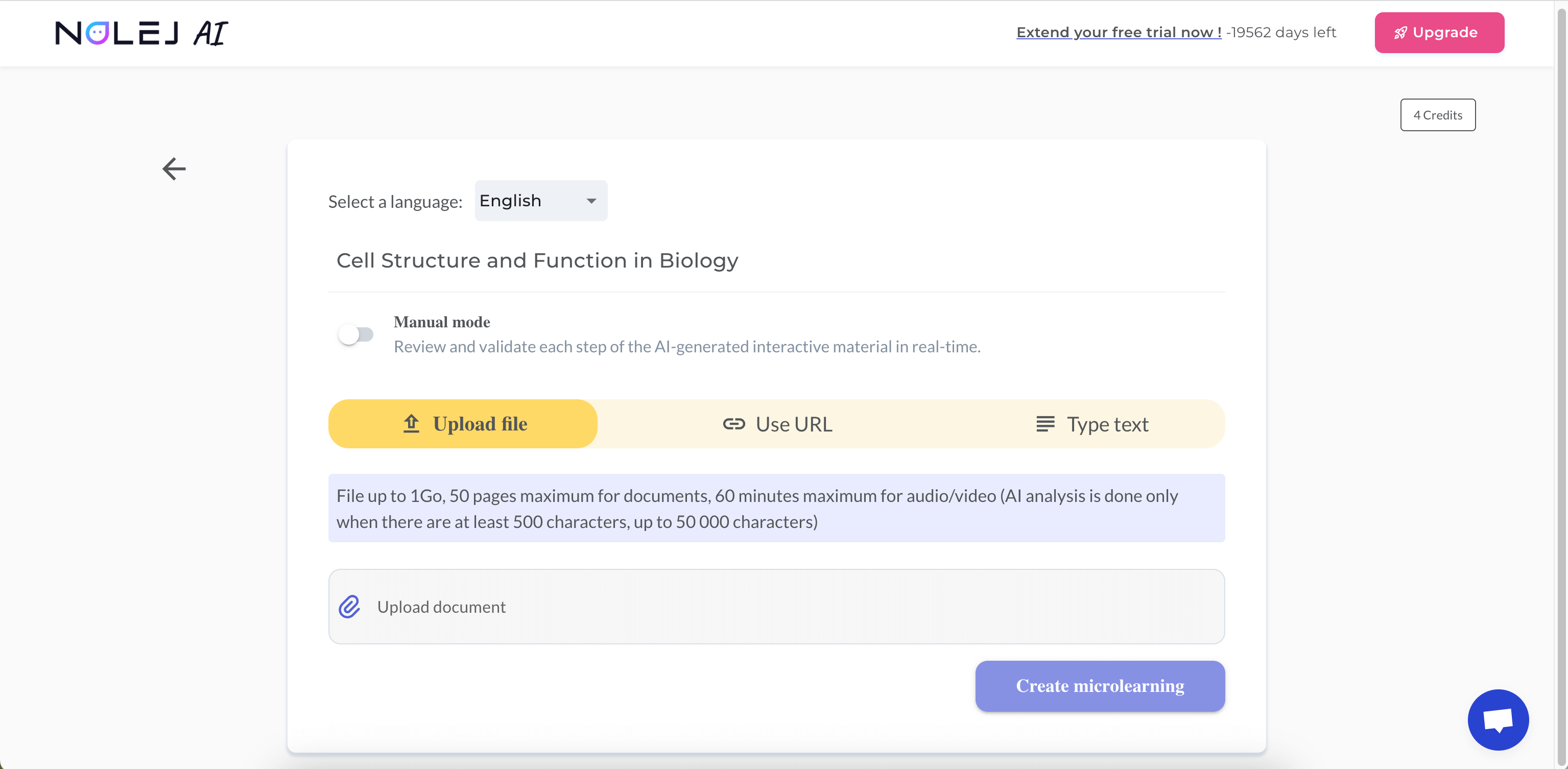Enable Manual mode for real-time validation
Image resolution: width=1568 pixels, height=769 pixels.
(357, 334)
